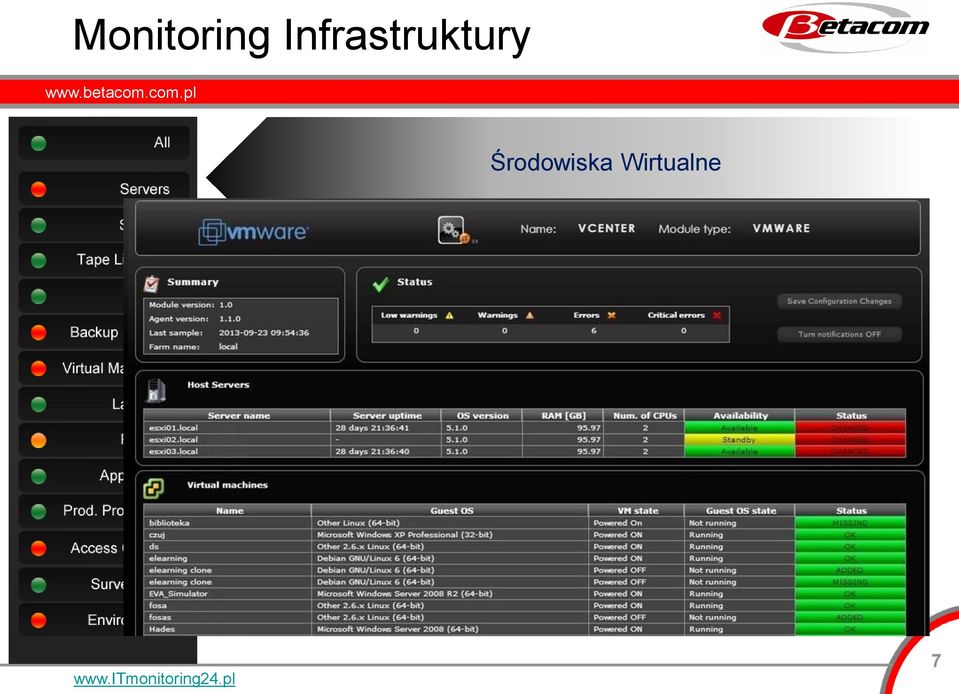This screenshot has width=959, height=694.
Task: Click the VM state column header
Action: point(637,511)
